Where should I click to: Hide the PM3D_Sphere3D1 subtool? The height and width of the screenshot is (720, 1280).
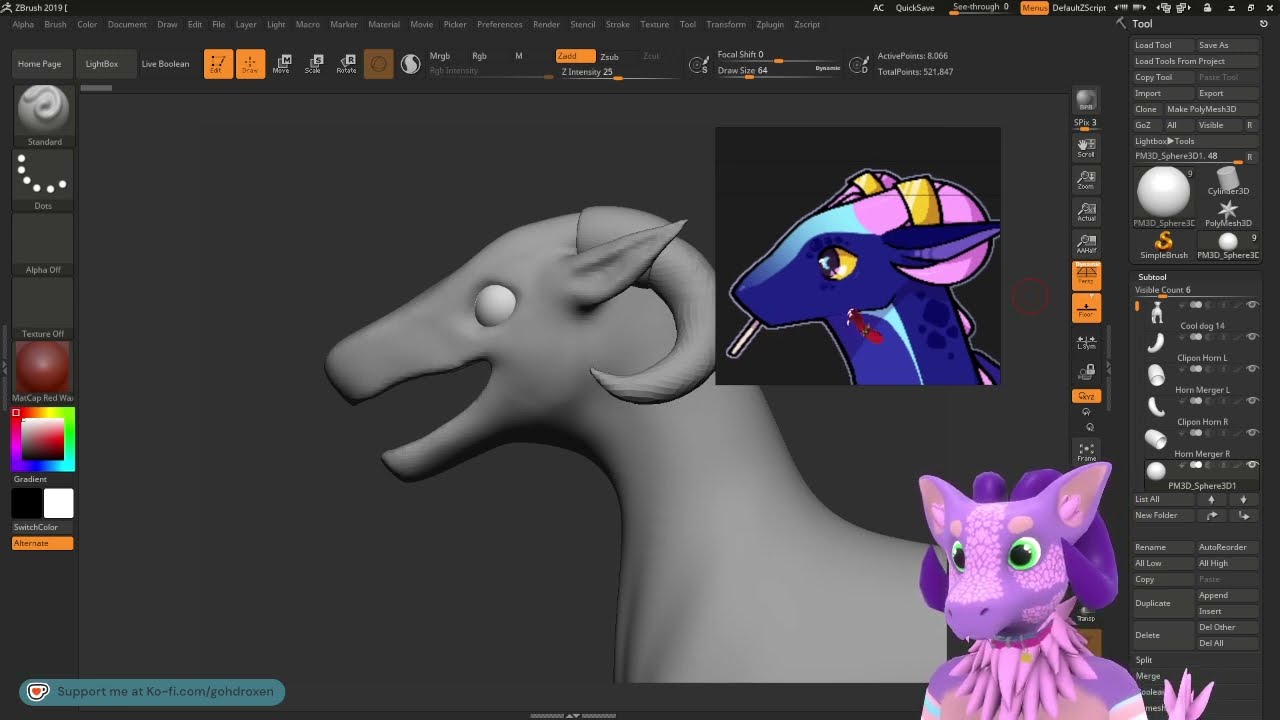click(x=1252, y=465)
